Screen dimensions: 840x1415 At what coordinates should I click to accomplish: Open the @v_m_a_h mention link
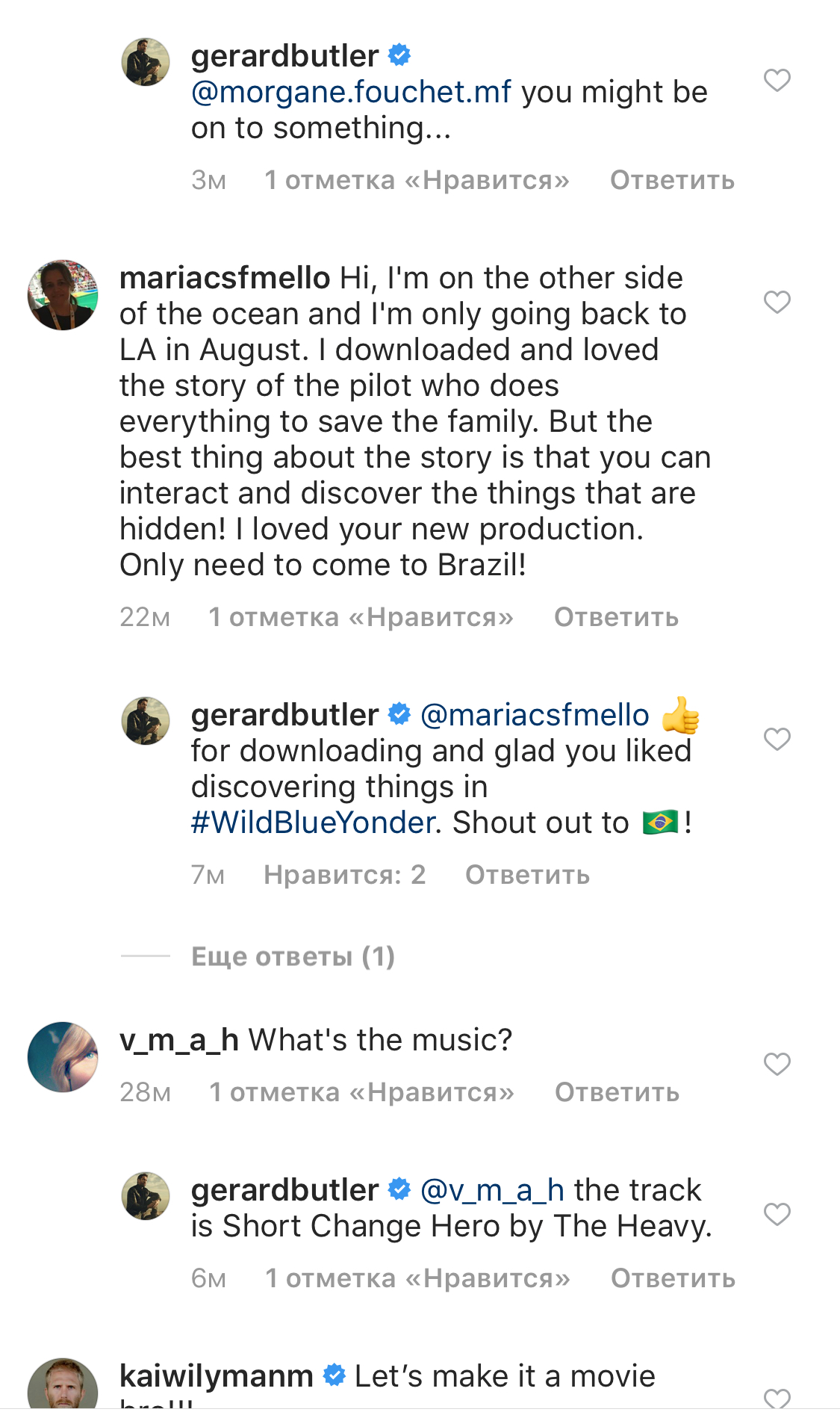(492, 1190)
